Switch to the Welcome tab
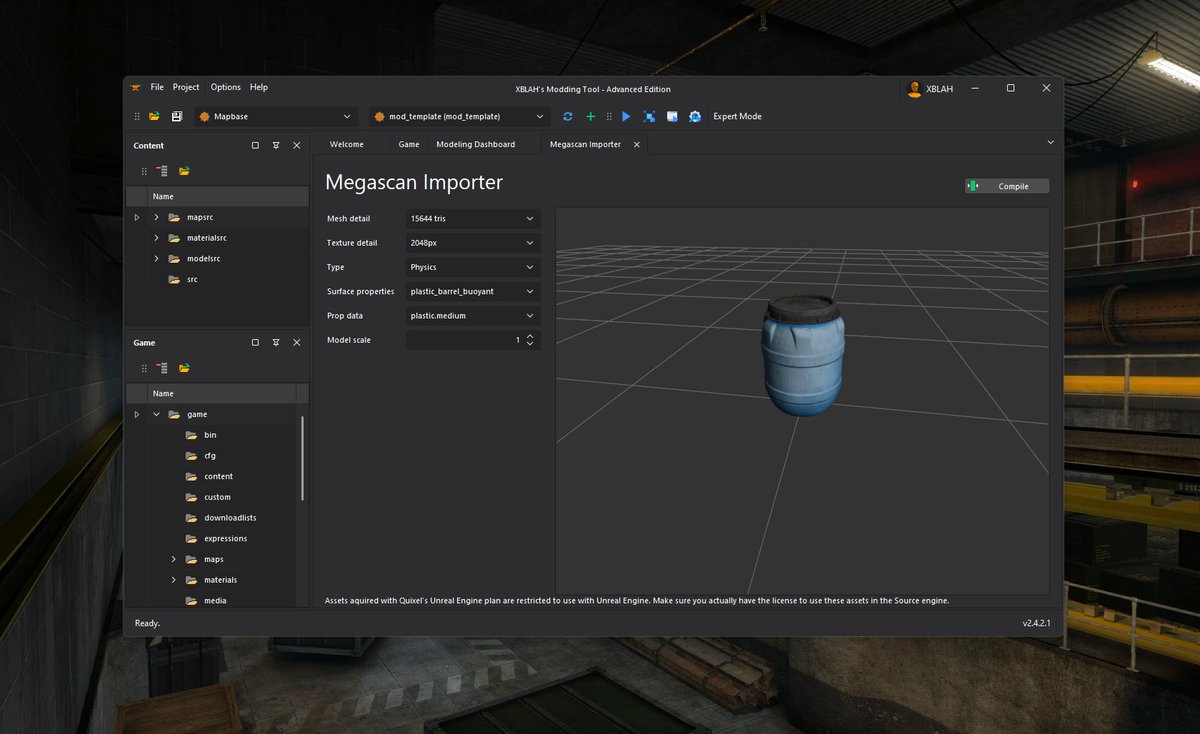1200x734 pixels. coord(347,145)
